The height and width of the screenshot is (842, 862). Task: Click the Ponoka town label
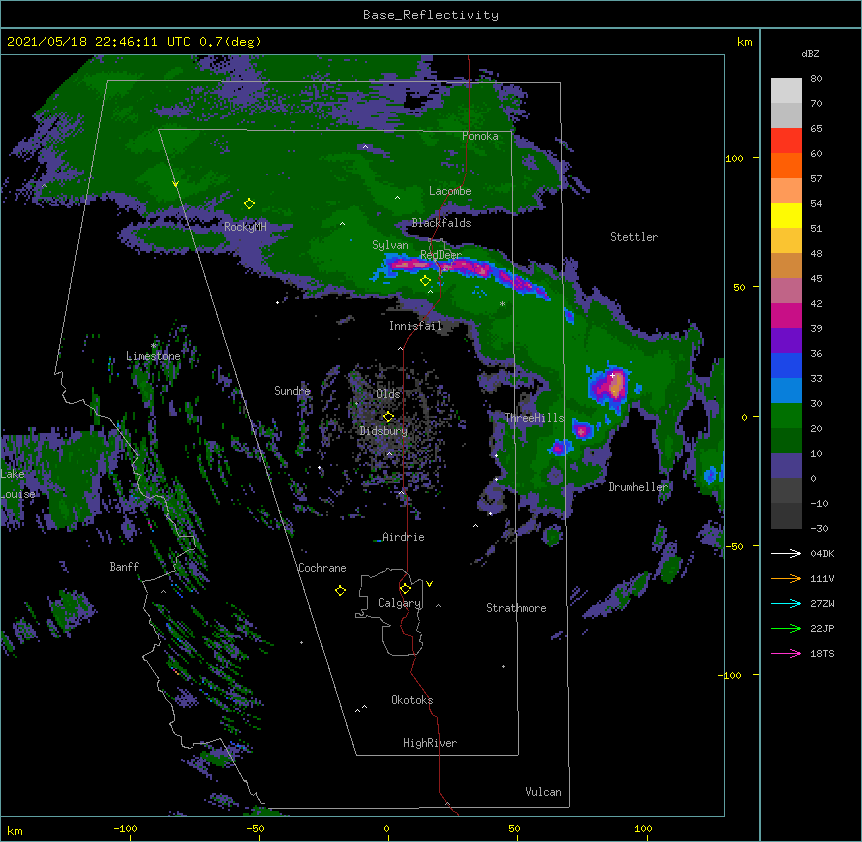click(x=480, y=136)
